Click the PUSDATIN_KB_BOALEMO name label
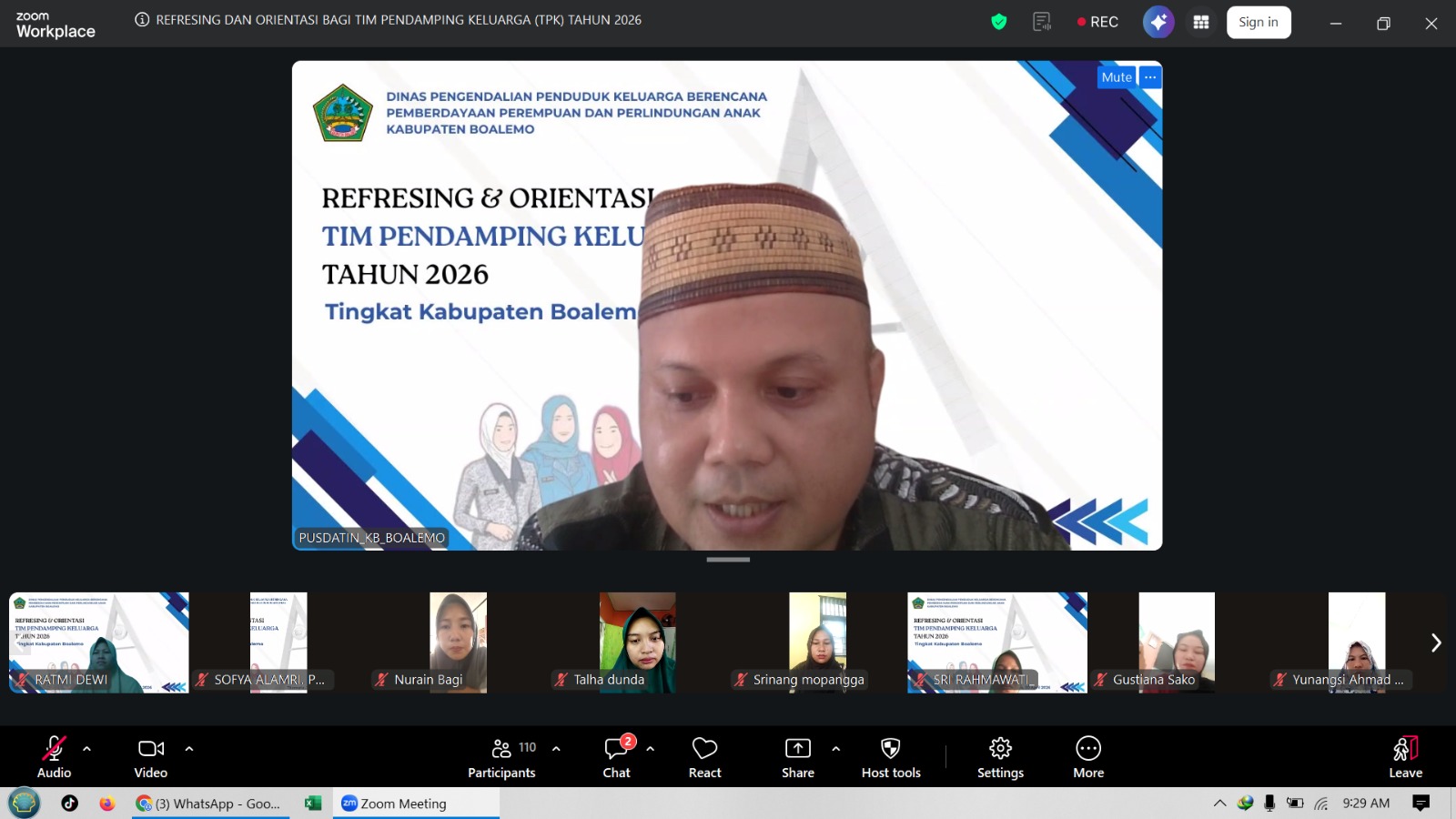This screenshot has width=1456, height=819. pyautogui.click(x=371, y=538)
